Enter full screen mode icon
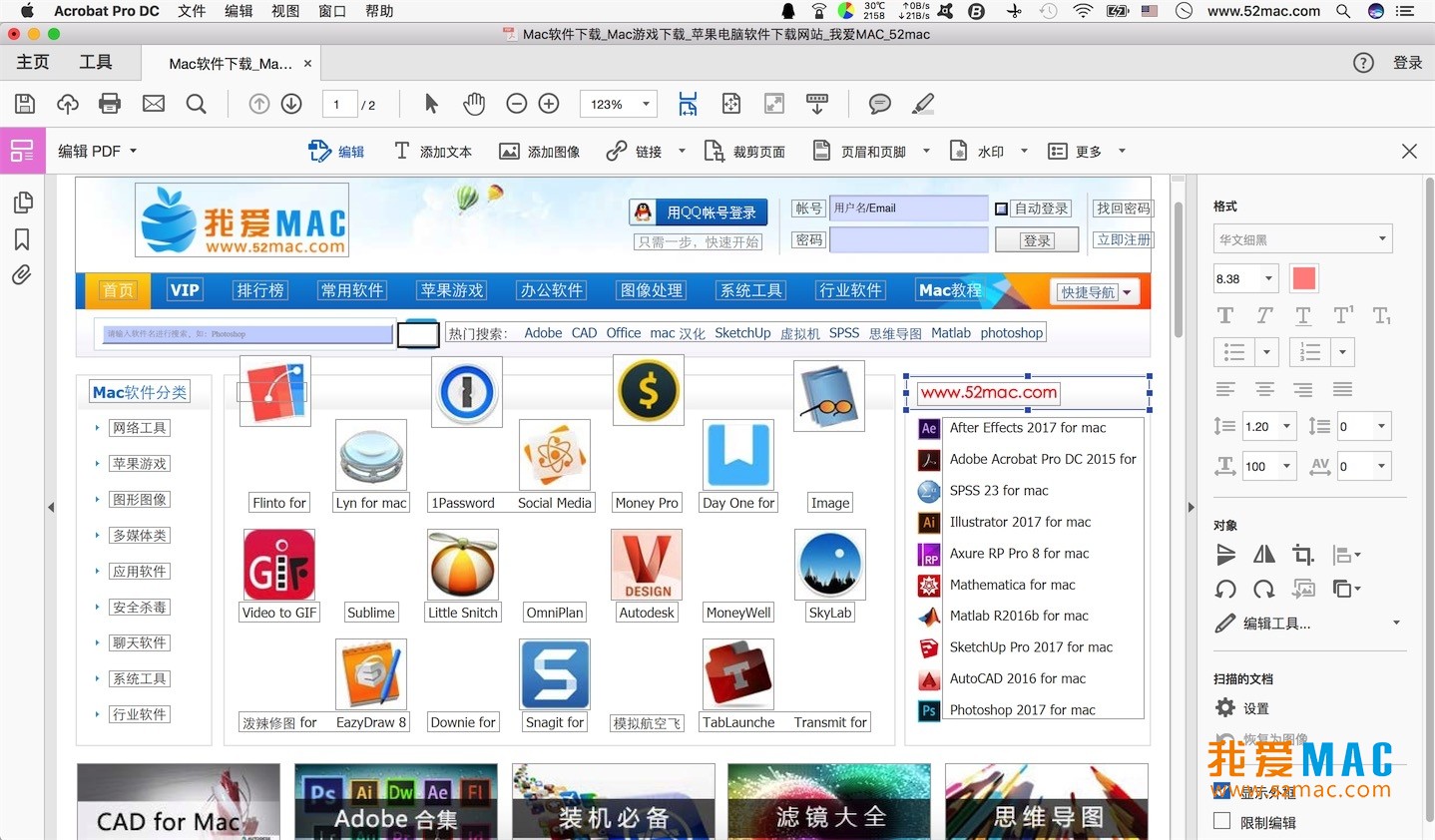 click(x=774, y=104)
